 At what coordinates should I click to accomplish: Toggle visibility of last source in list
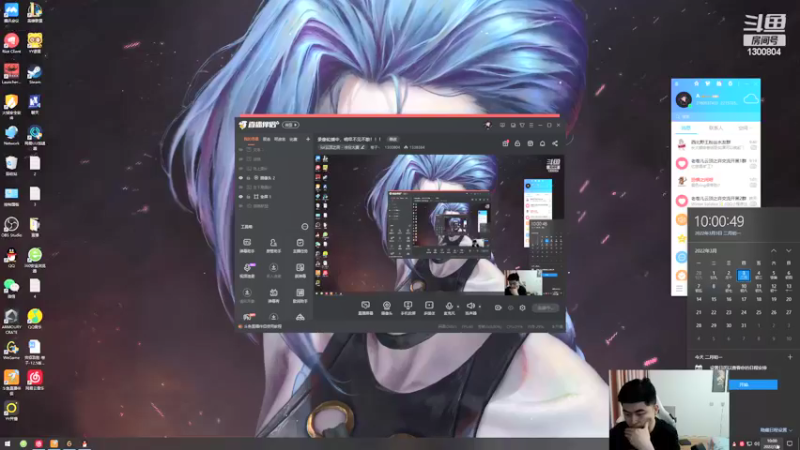point(241,206)
